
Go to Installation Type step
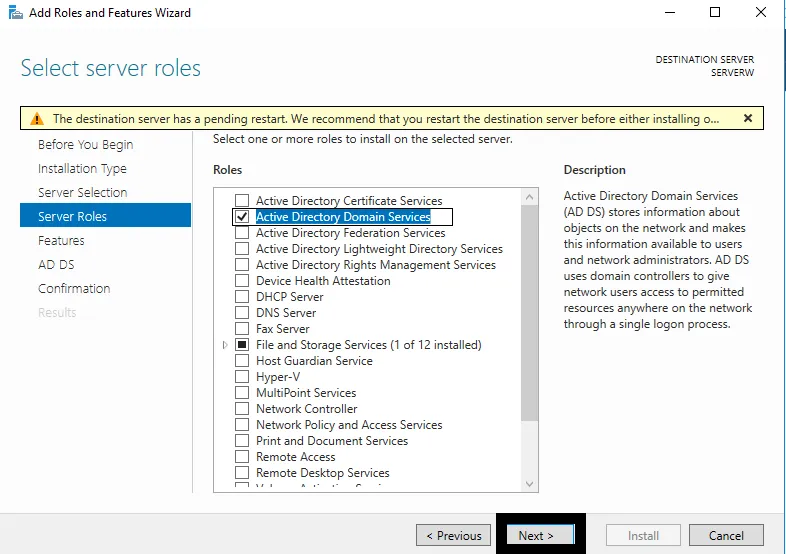pos(82,168)
